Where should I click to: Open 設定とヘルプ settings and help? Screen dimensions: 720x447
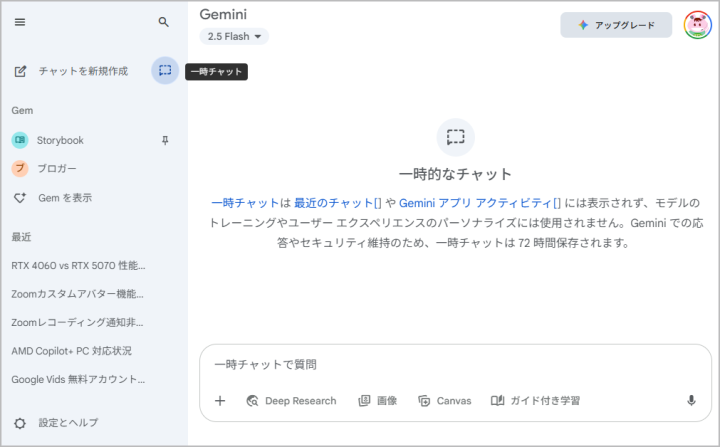68,423
